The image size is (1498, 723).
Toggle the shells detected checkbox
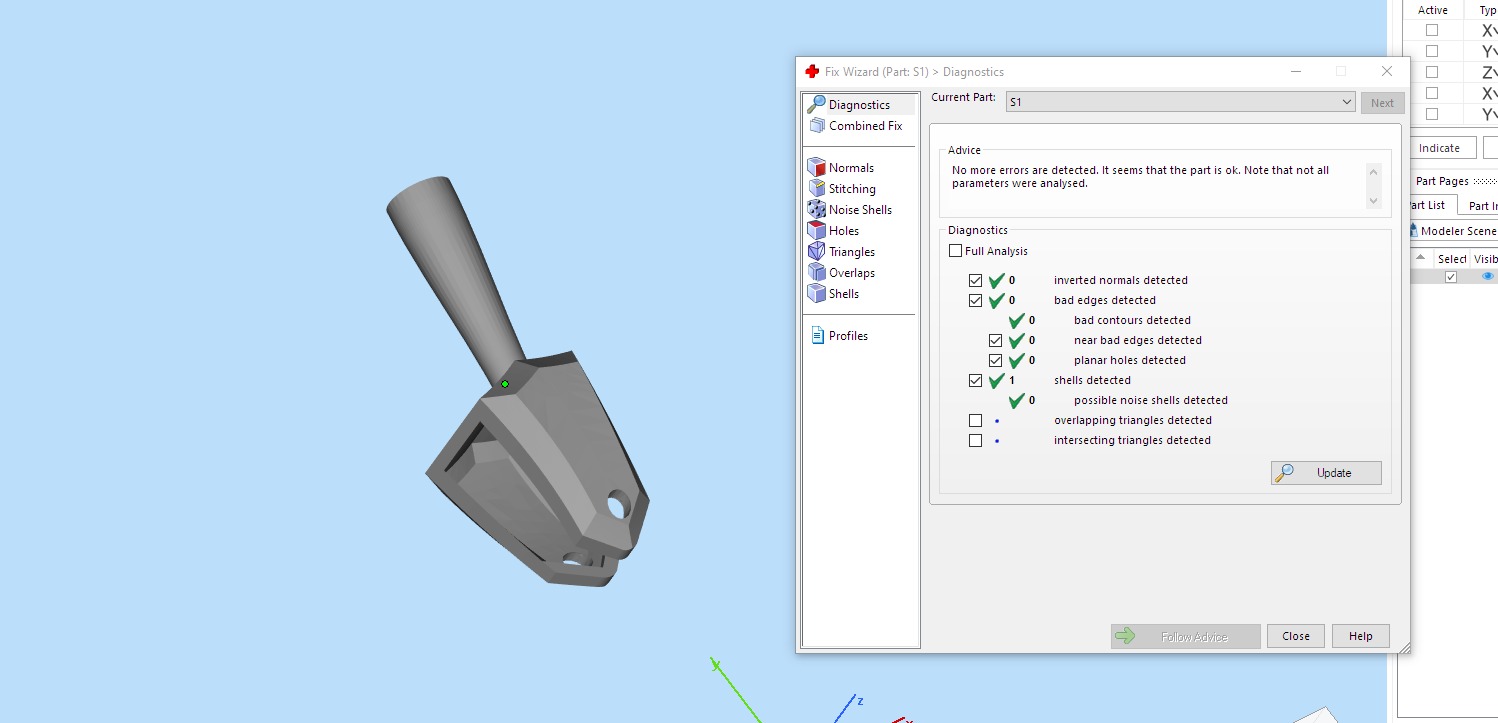pos(976,380)
